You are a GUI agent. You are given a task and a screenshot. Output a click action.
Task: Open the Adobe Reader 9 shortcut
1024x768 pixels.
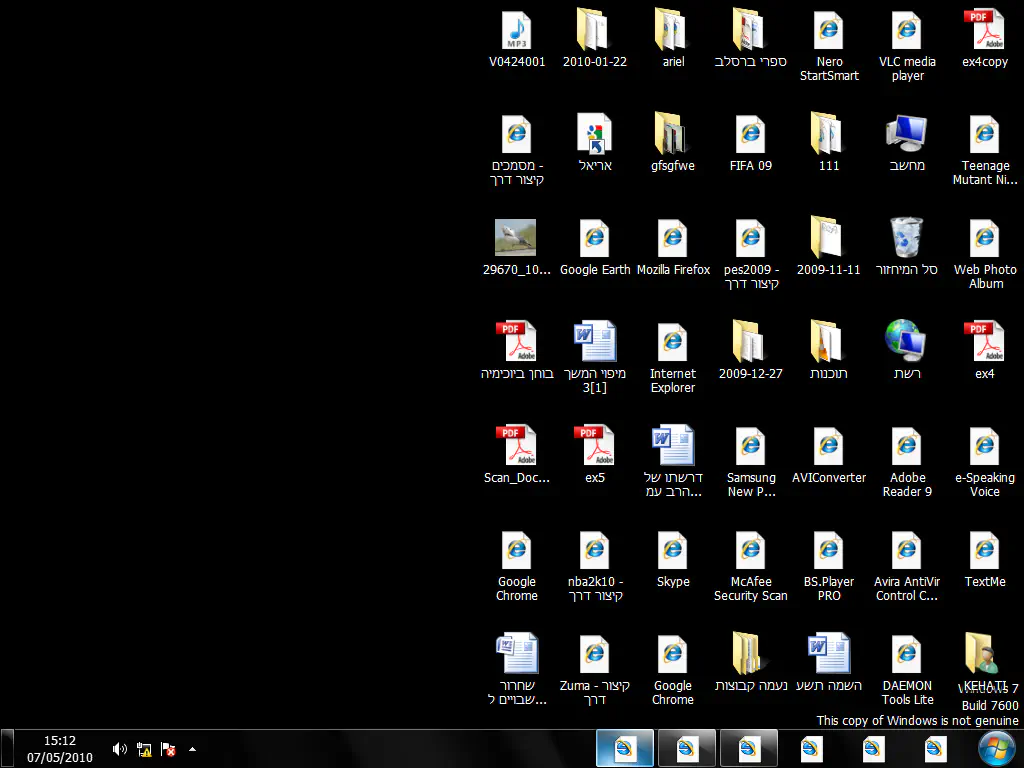tap(907, 447)
